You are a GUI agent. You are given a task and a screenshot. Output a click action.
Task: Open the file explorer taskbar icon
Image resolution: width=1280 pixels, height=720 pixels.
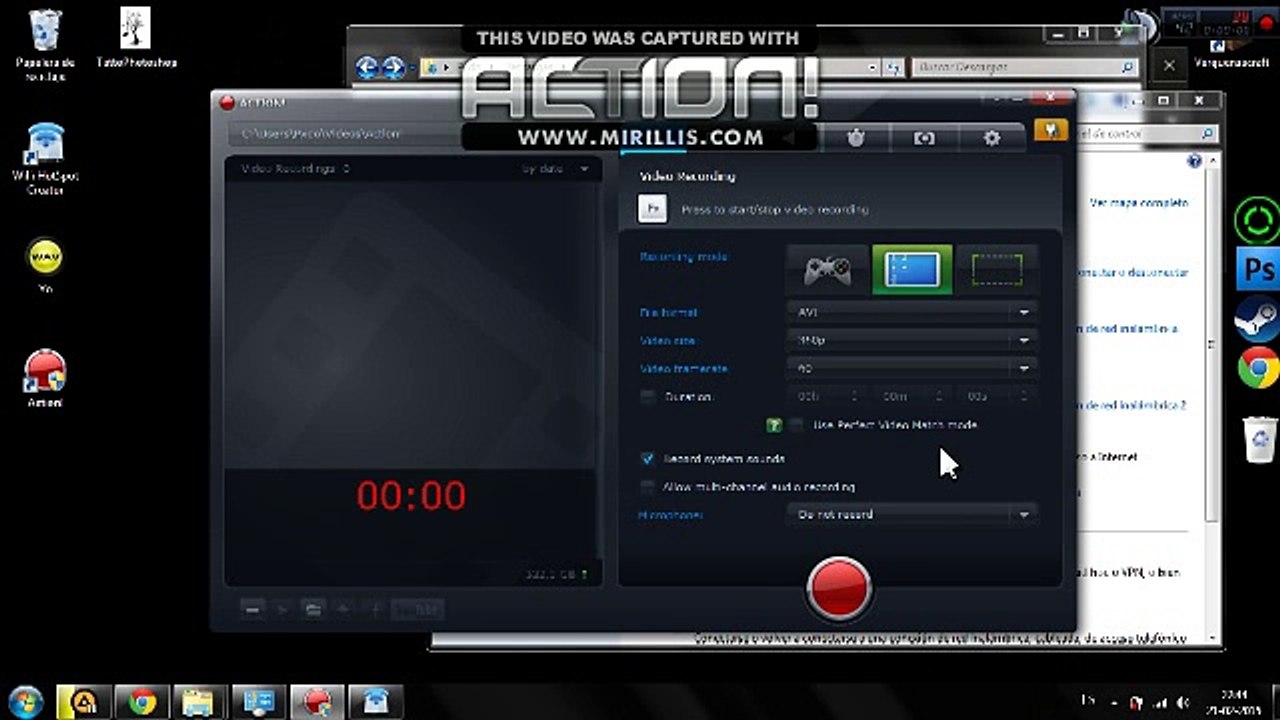[x=200, y=701]
